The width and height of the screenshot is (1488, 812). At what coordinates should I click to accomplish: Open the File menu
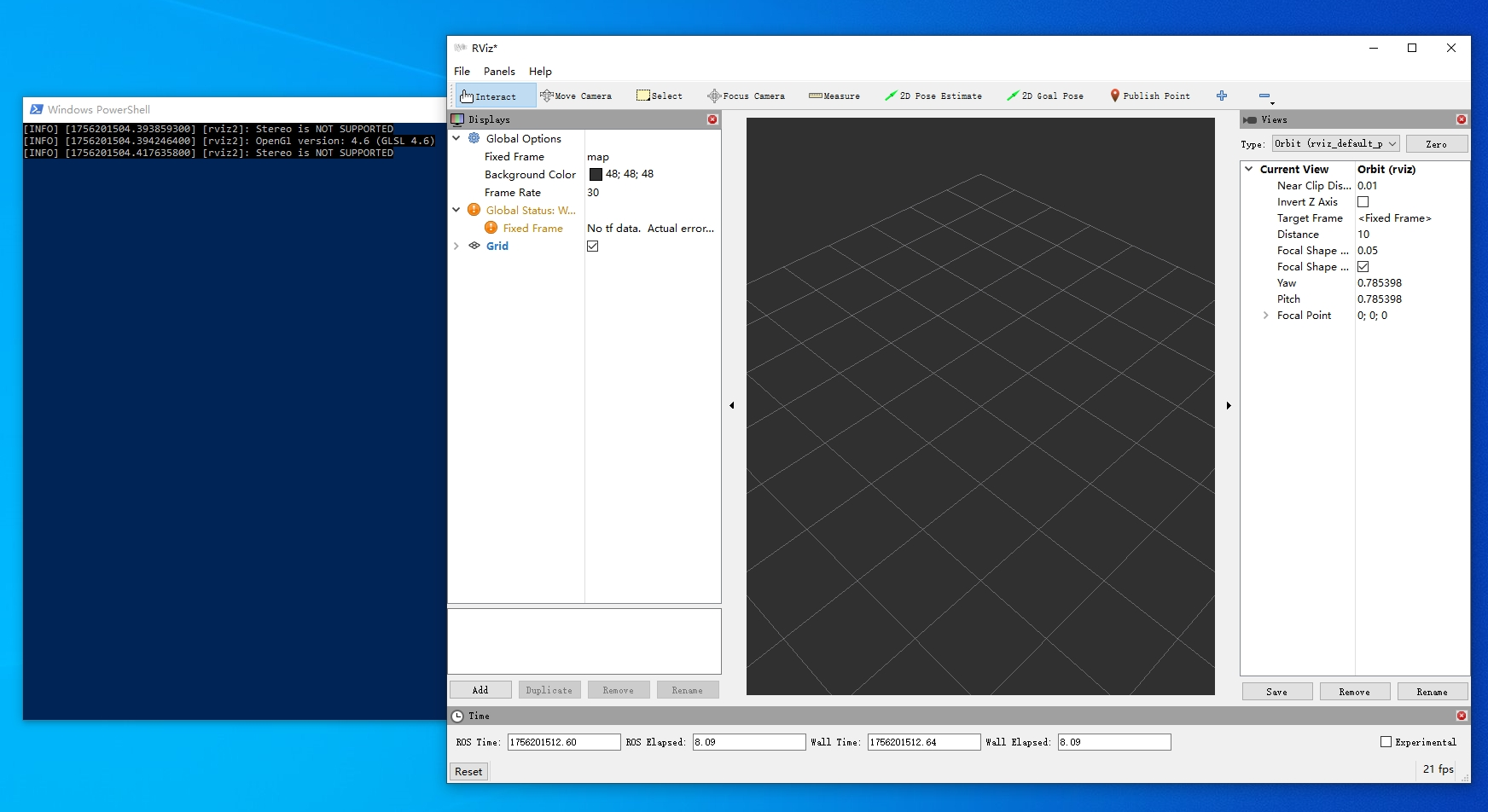pyautogui.click(x=462, y=72)
